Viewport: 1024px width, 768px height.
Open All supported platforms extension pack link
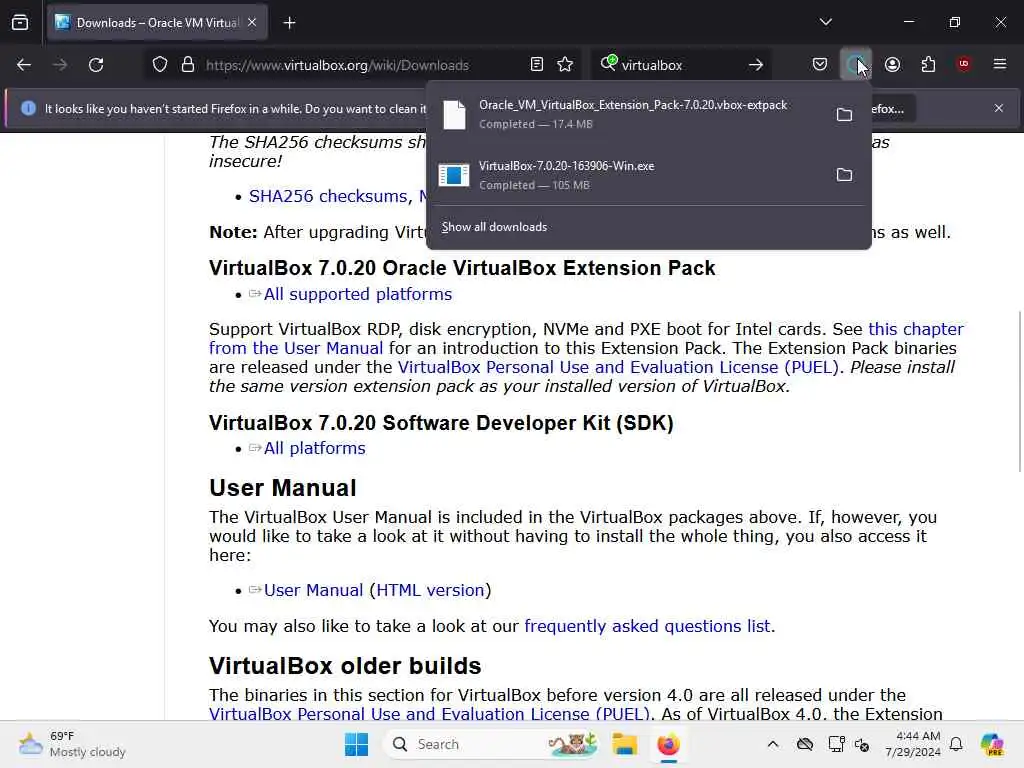pos(358,294)
